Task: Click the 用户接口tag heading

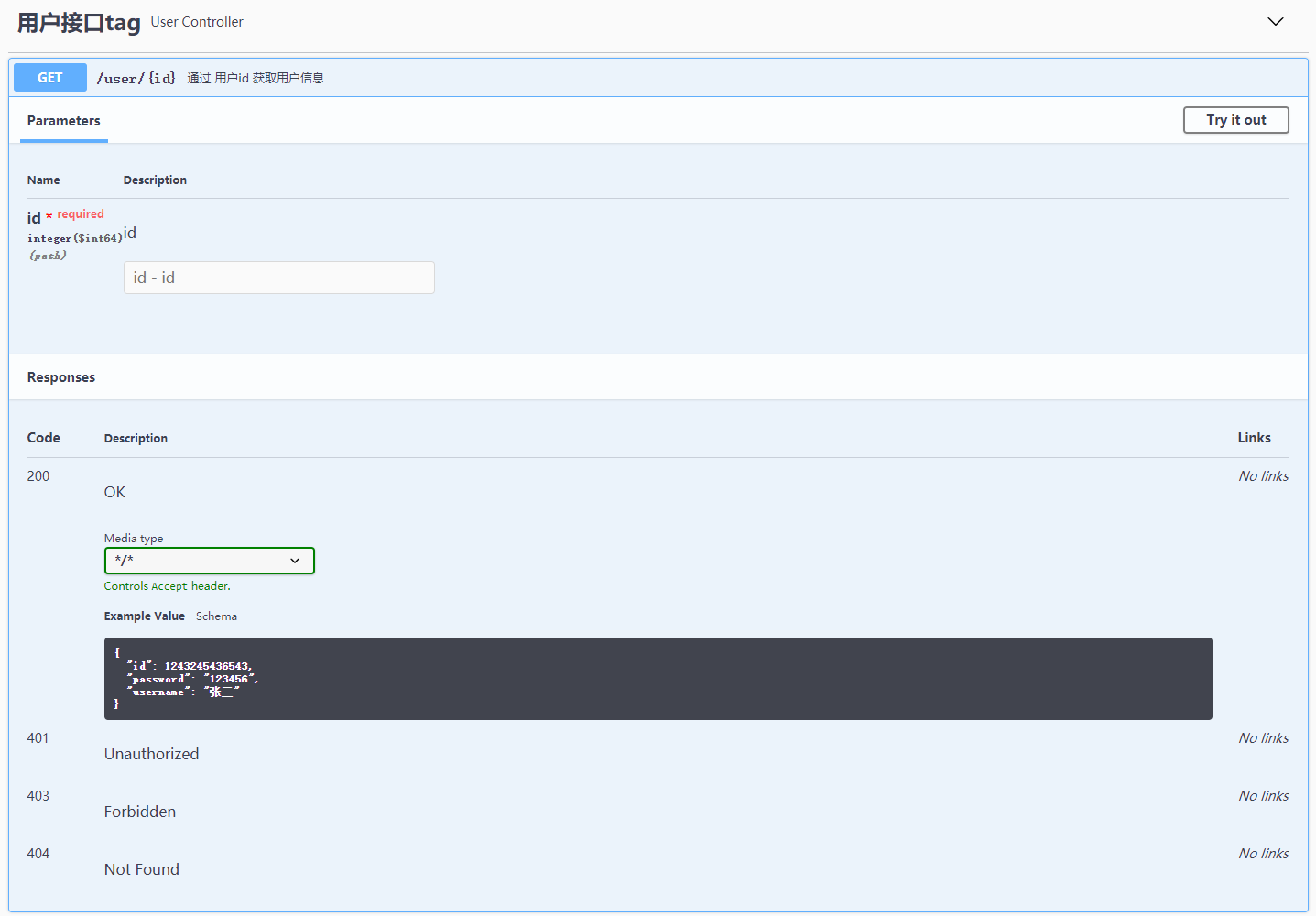Action: pos(79,23)
